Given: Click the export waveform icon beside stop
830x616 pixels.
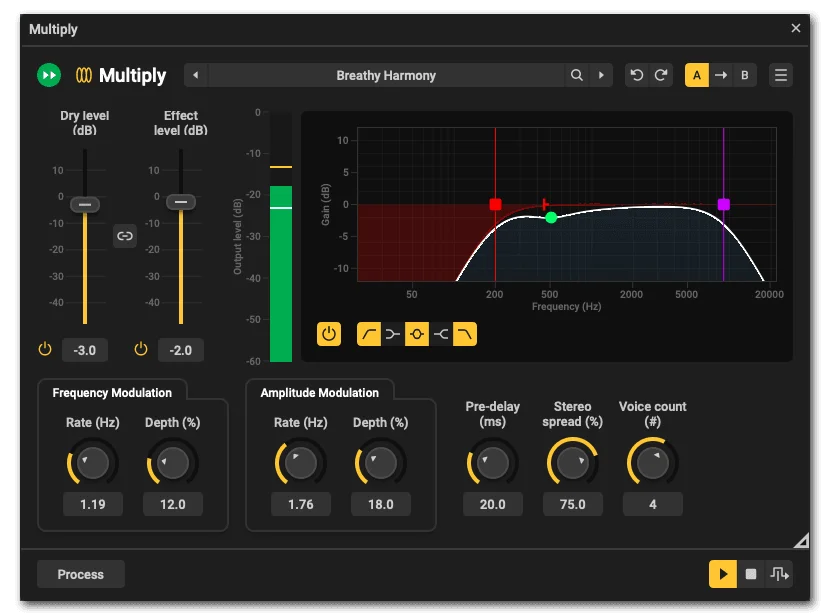Looking at the screenshot, I should pyautogui.click(x=779, y=574).
